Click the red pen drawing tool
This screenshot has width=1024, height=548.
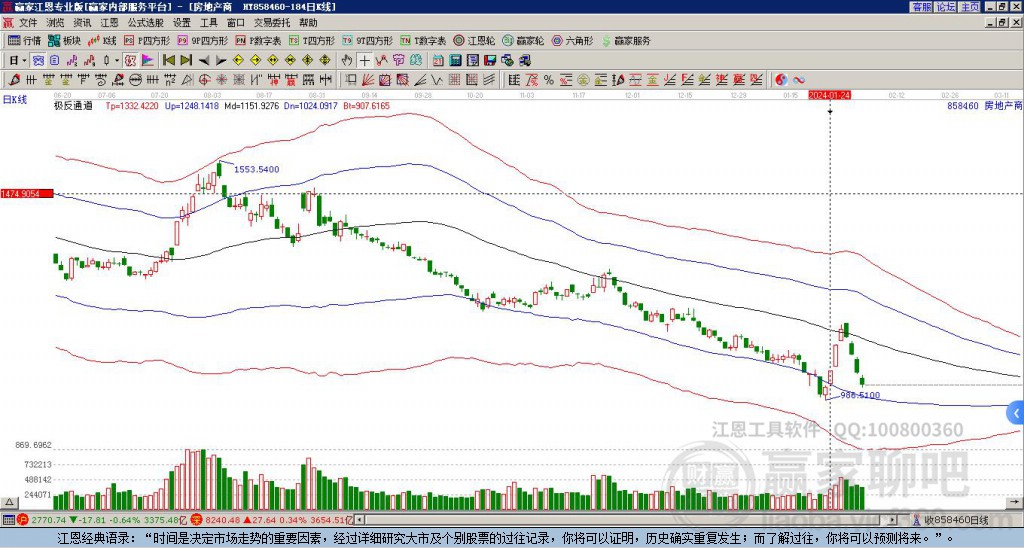tap(13, 80)
